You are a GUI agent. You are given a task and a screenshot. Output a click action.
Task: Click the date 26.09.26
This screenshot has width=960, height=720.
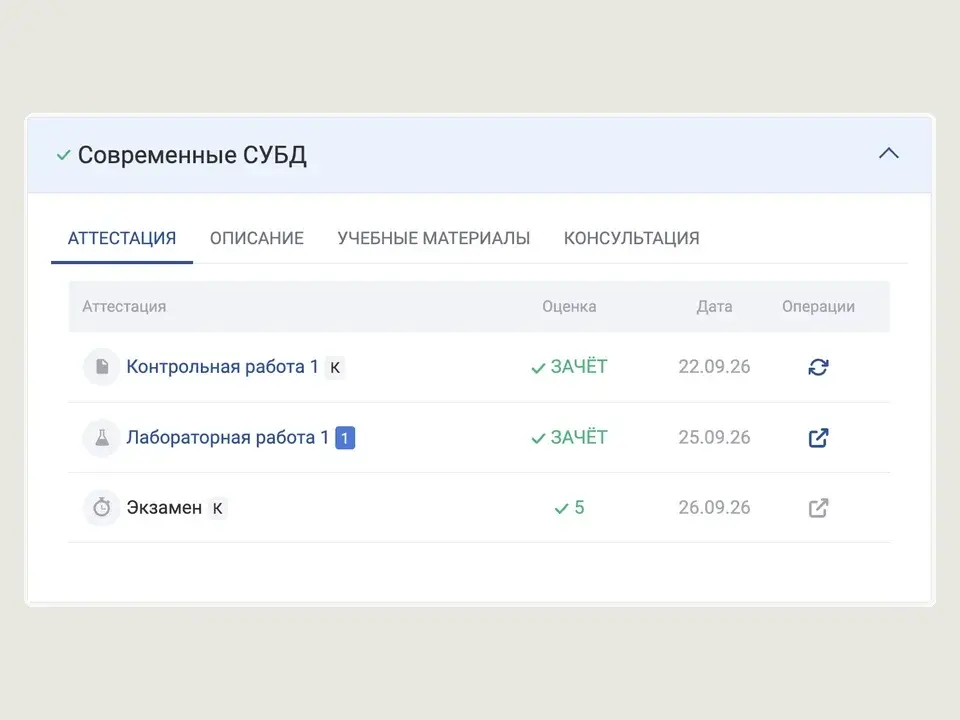click(714, 508)
